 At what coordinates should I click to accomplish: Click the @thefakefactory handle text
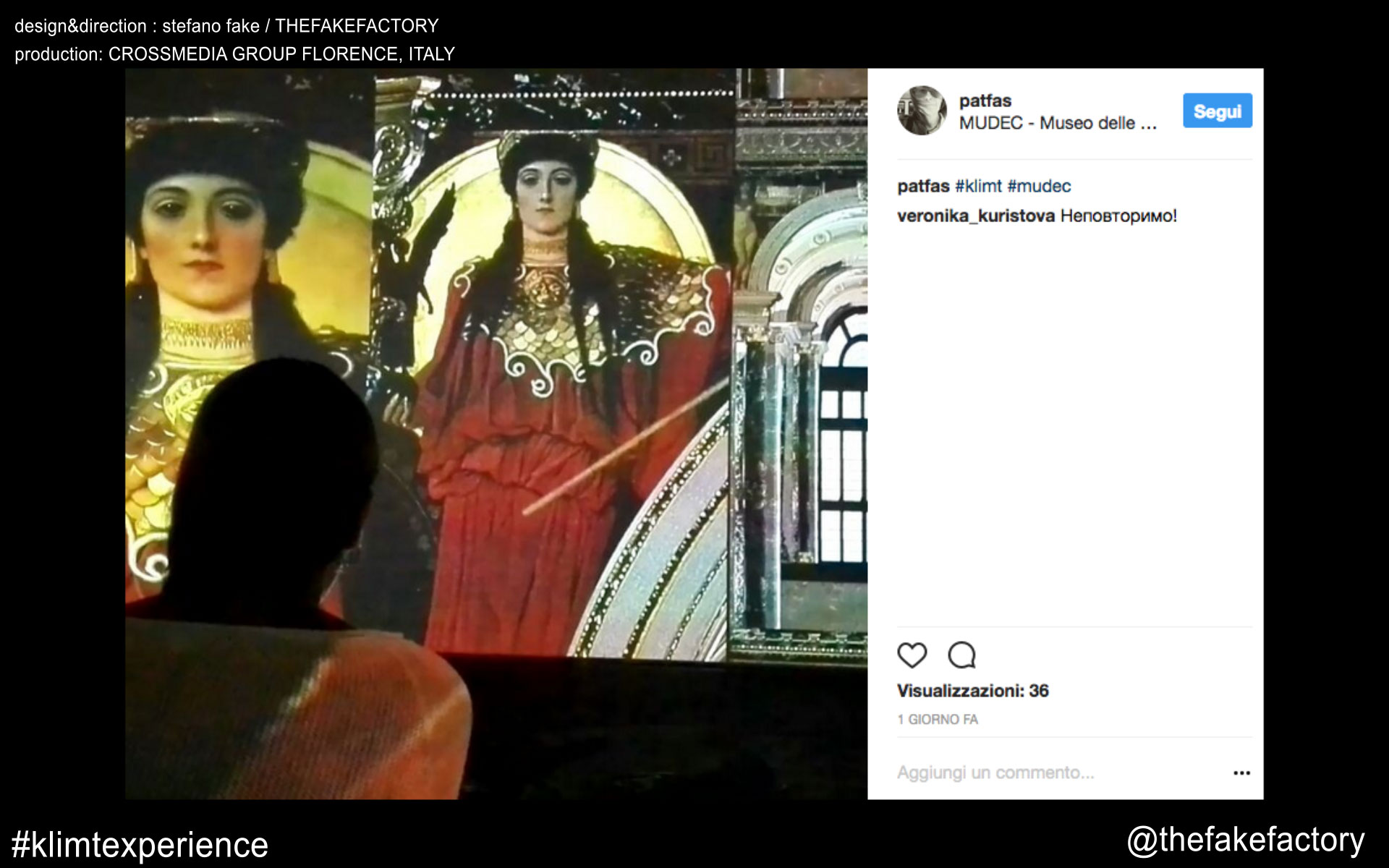[x=1245, y=840]
